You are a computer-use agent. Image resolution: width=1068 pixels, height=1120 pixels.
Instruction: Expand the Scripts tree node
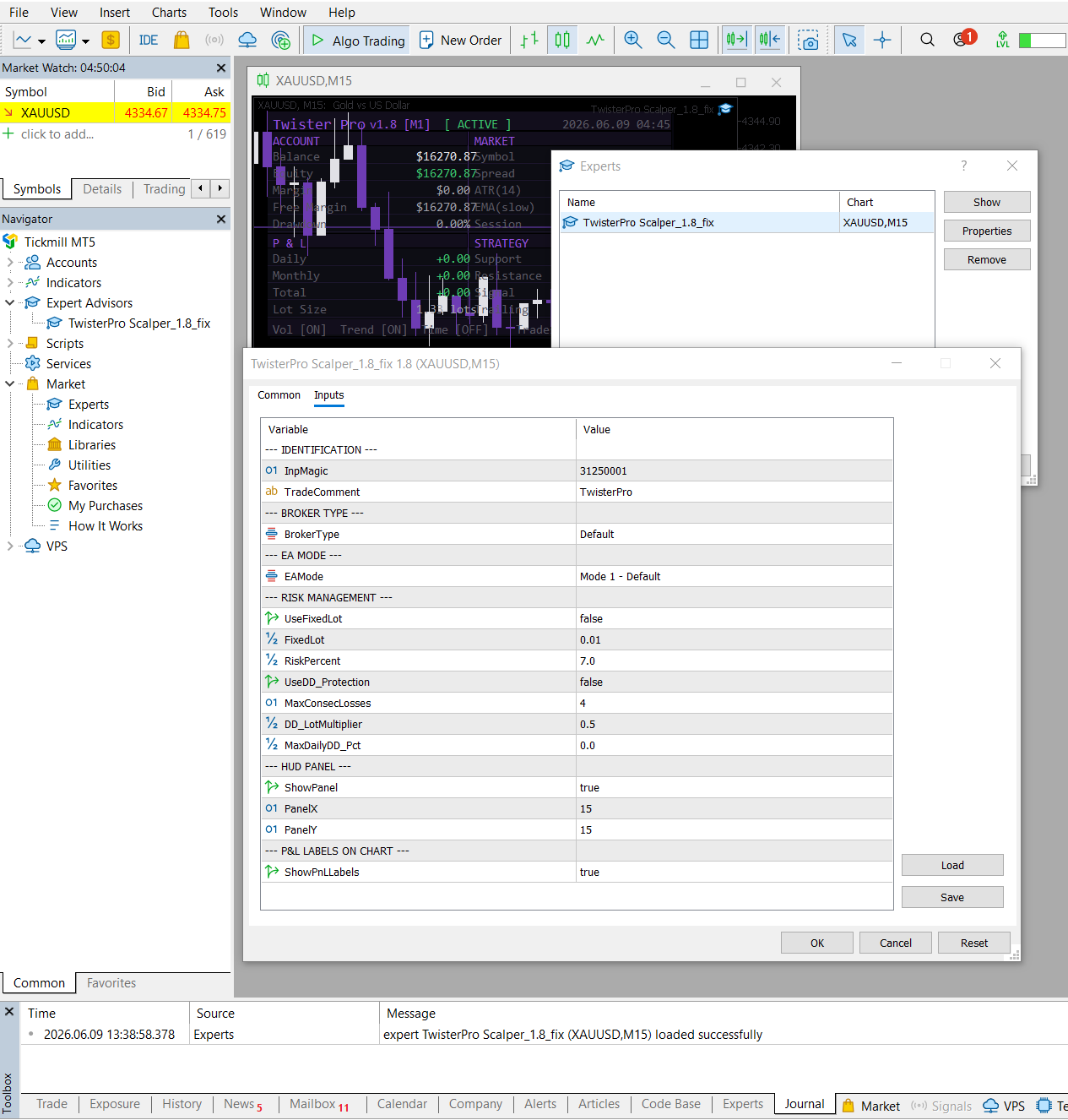(x=10, y=344)
